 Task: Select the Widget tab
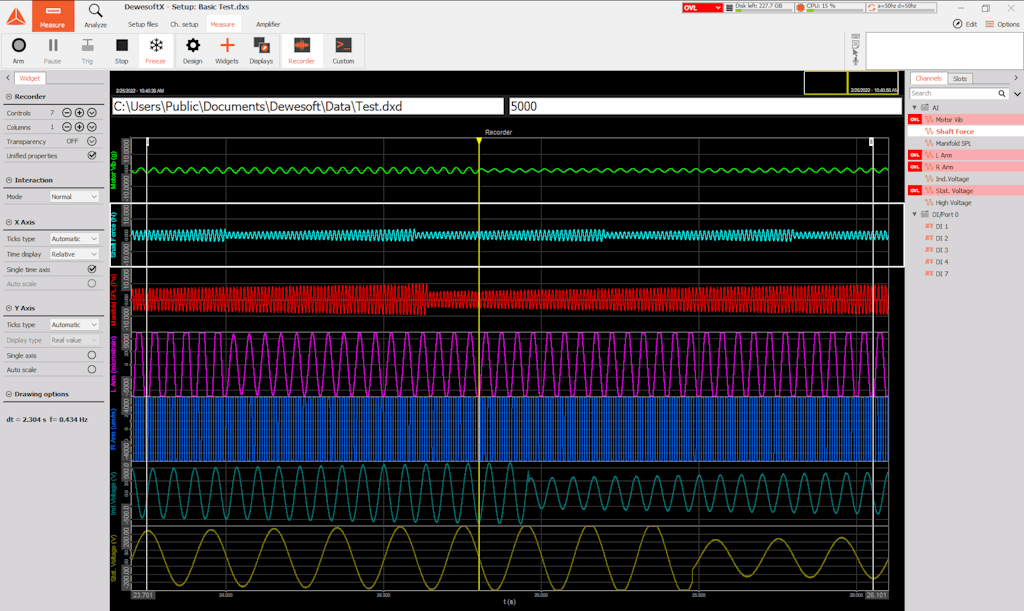[x=29, y=78]
